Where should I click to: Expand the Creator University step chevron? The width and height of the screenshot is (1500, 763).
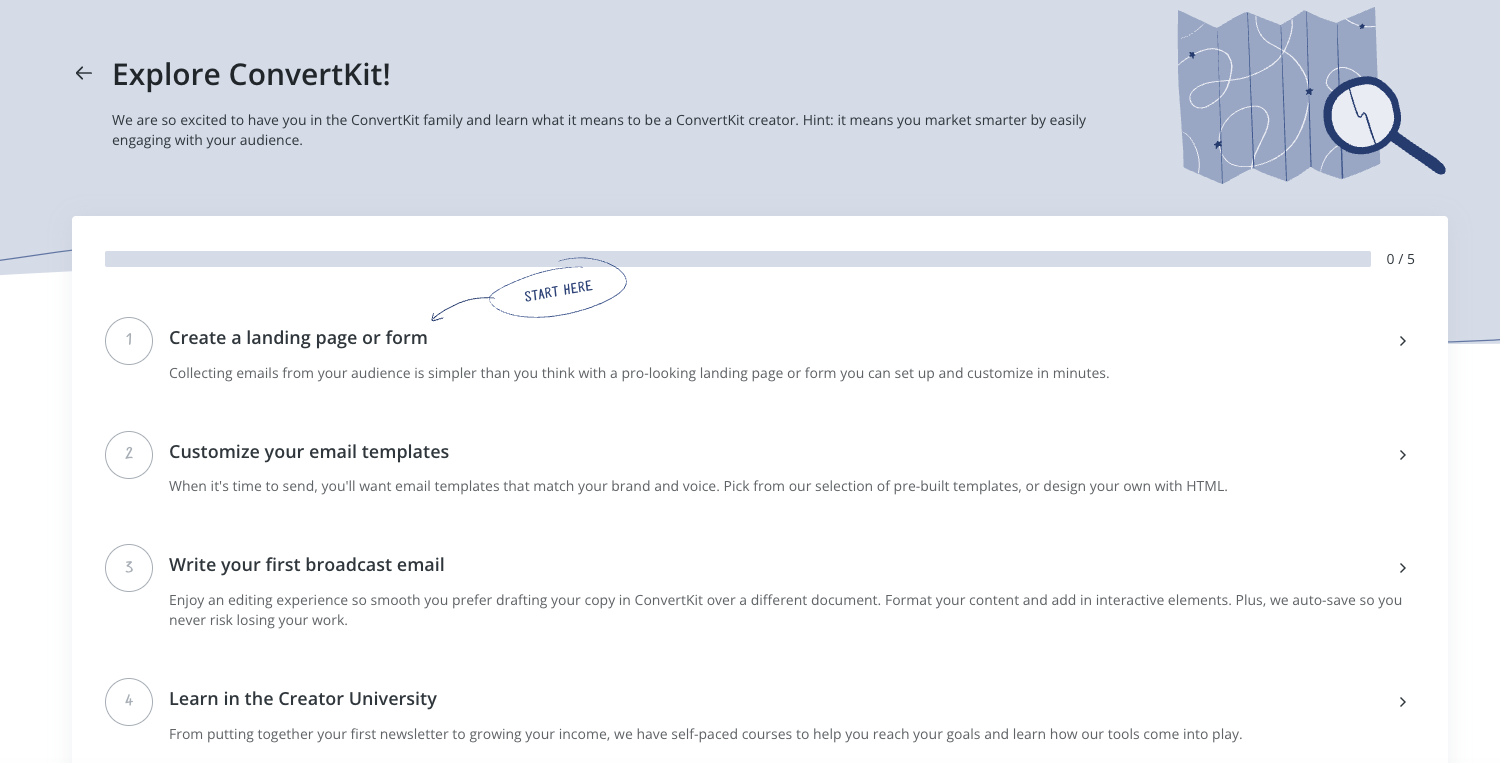tap(1402, 702)
